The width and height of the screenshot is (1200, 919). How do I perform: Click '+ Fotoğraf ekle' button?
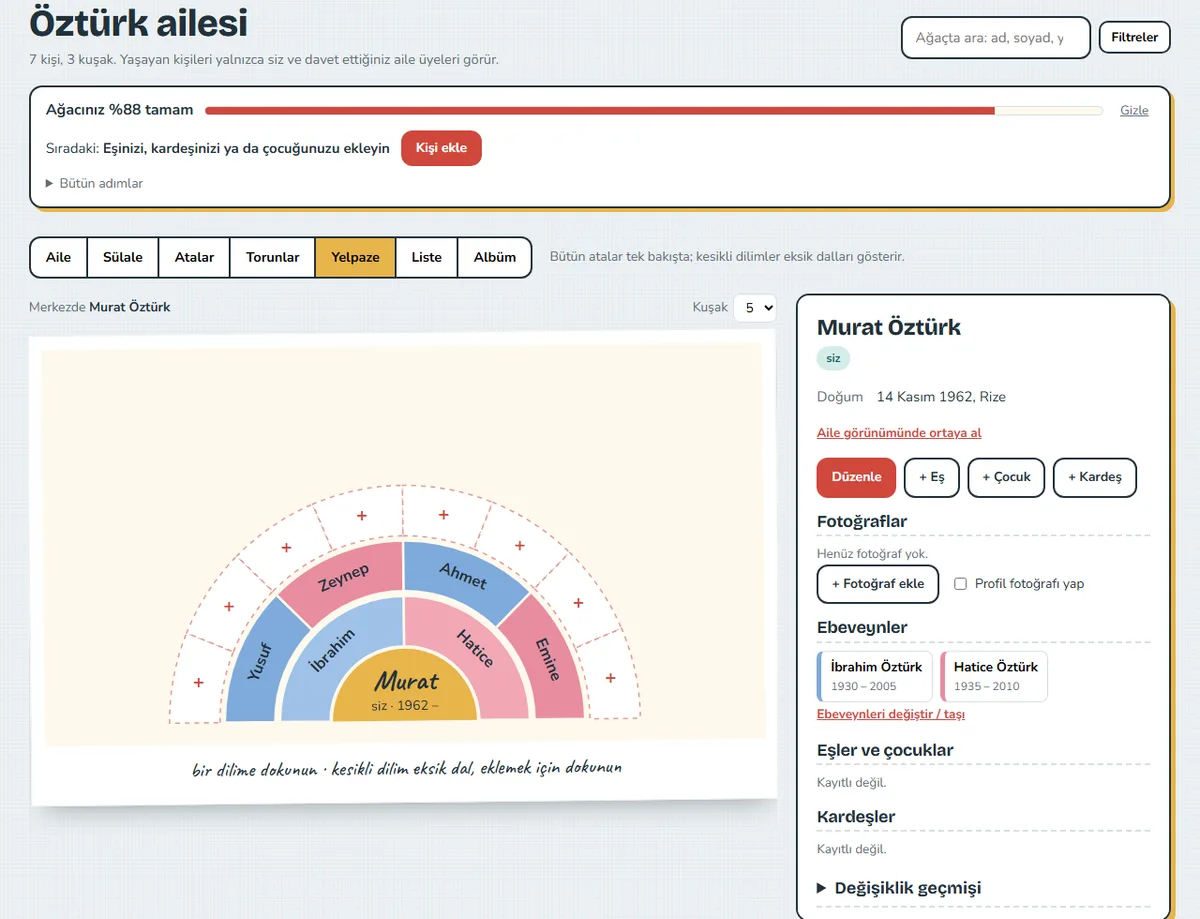coord(878,584)
